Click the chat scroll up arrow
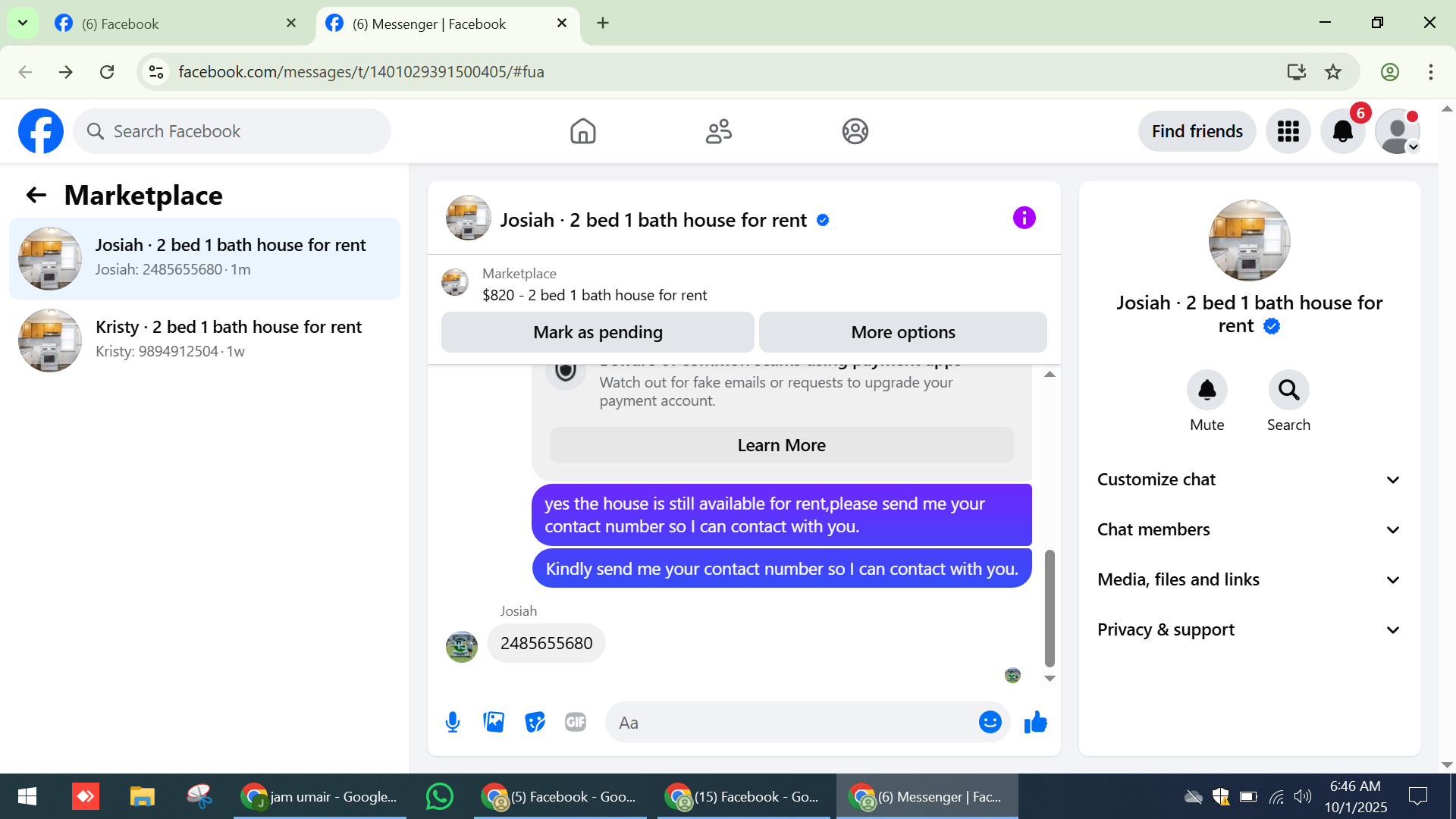 point(1050,374)
